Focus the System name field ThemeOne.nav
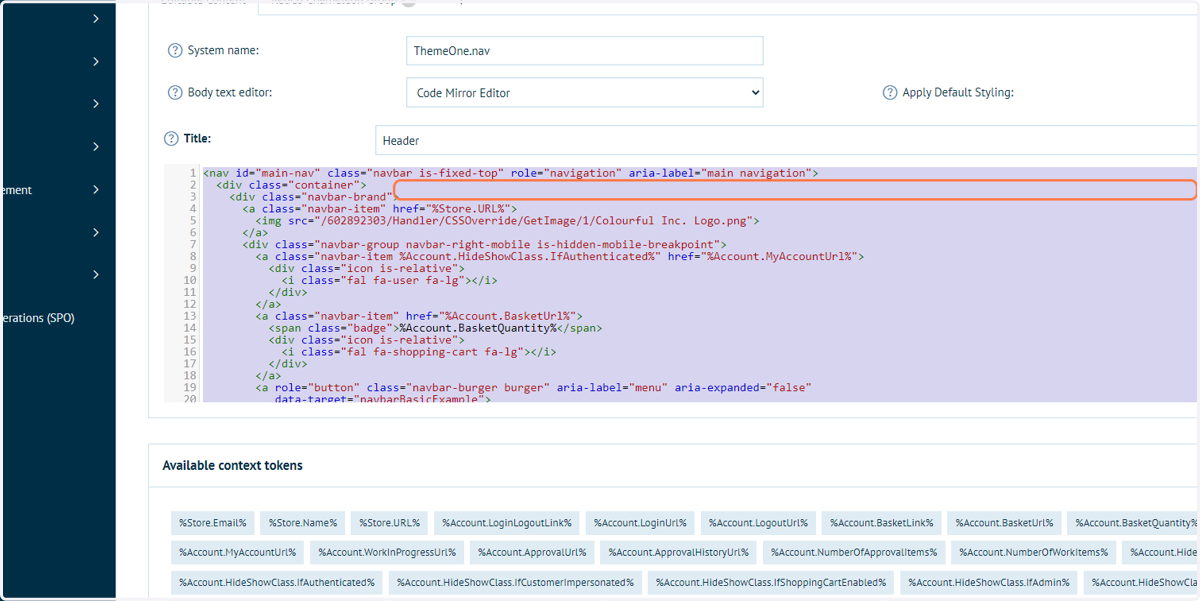 [585, 51]
